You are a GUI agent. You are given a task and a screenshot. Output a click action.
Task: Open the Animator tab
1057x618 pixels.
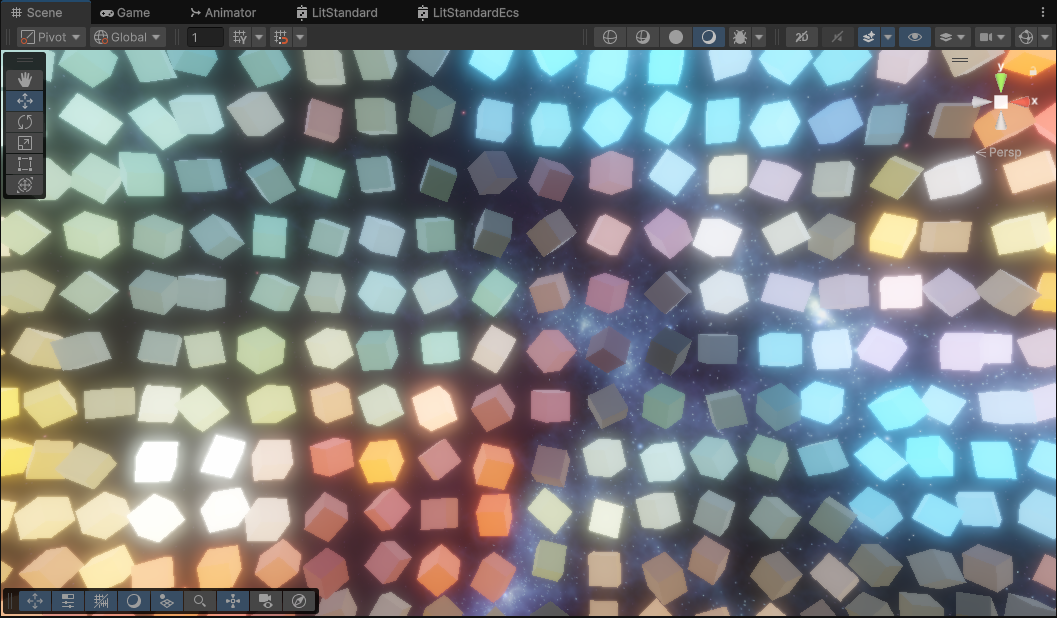click(222, 12)
